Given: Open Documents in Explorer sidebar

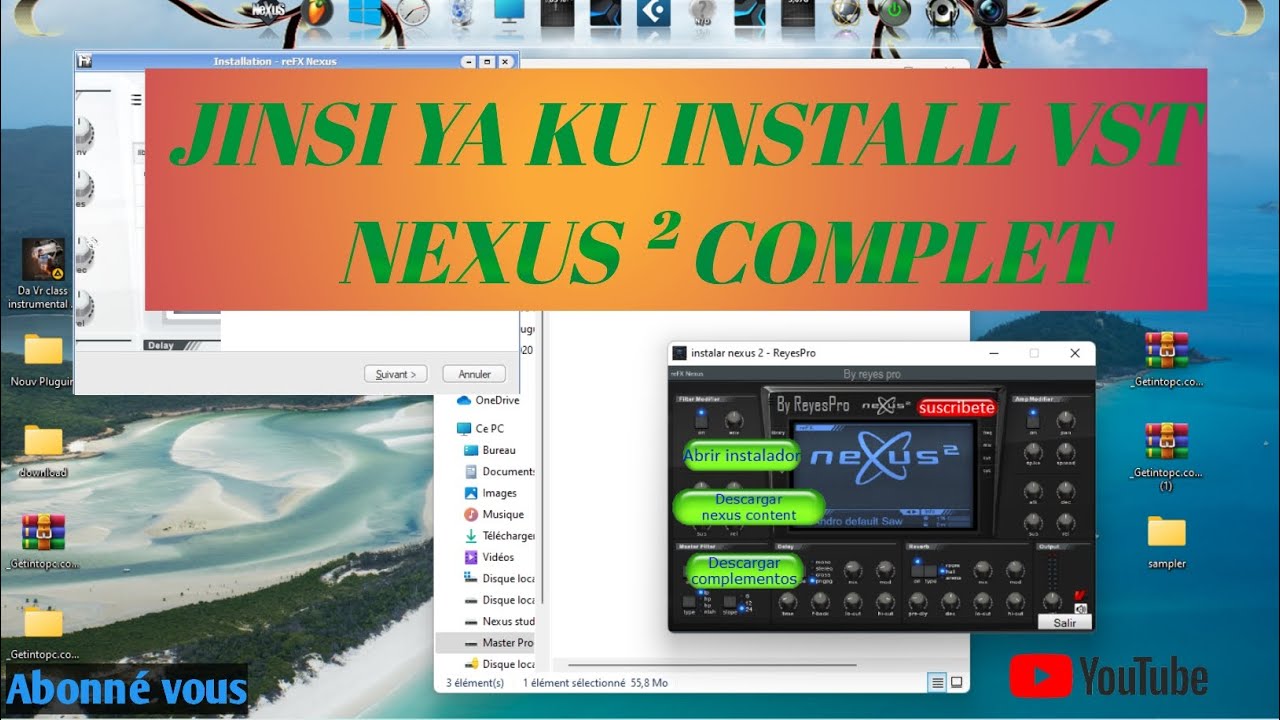Looking at the screenshot, I should [x=499, y=471].
